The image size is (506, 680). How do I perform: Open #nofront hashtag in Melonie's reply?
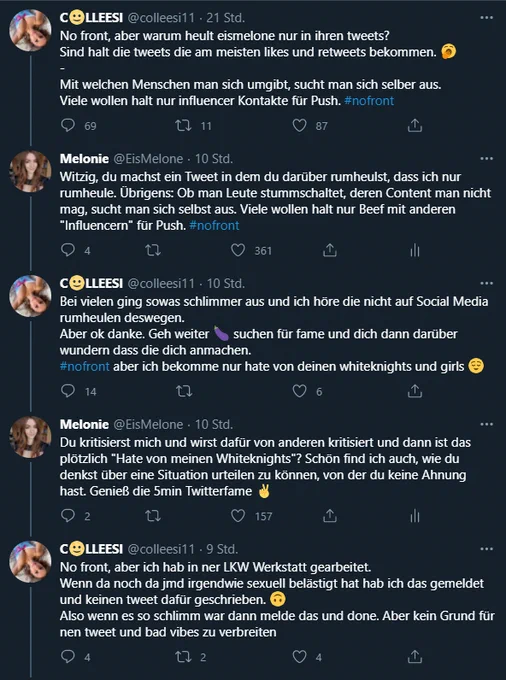click(x=214, y=226)
